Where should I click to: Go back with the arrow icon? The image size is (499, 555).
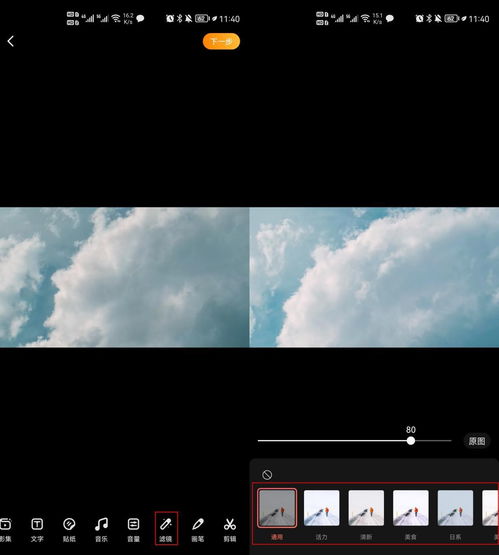(11, 41)
